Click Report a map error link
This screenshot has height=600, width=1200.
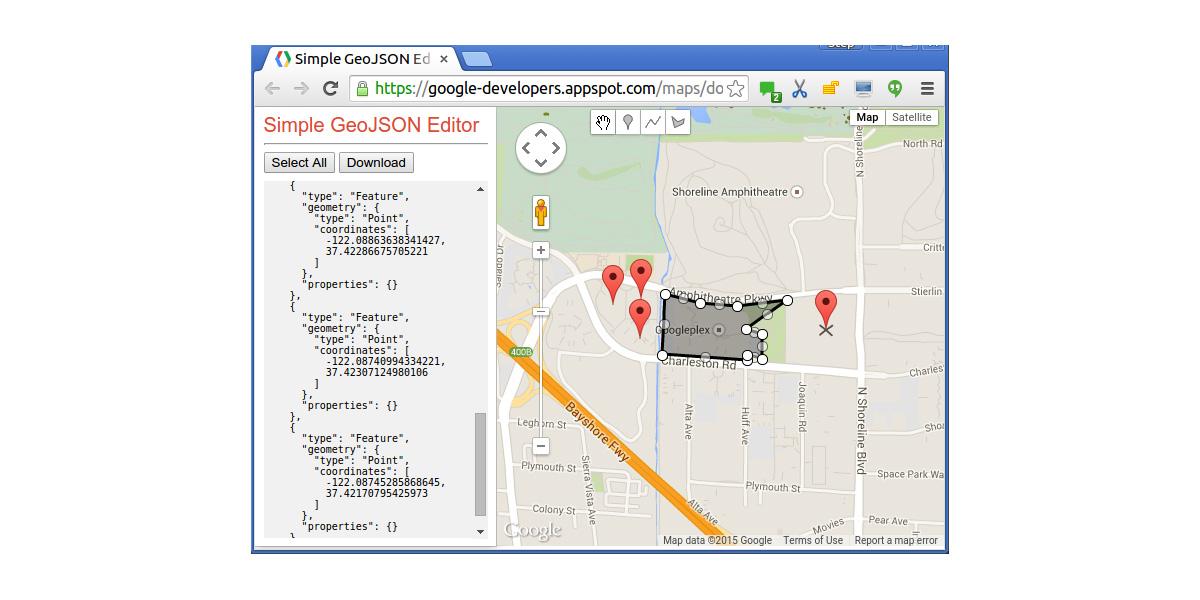(896, 540)
